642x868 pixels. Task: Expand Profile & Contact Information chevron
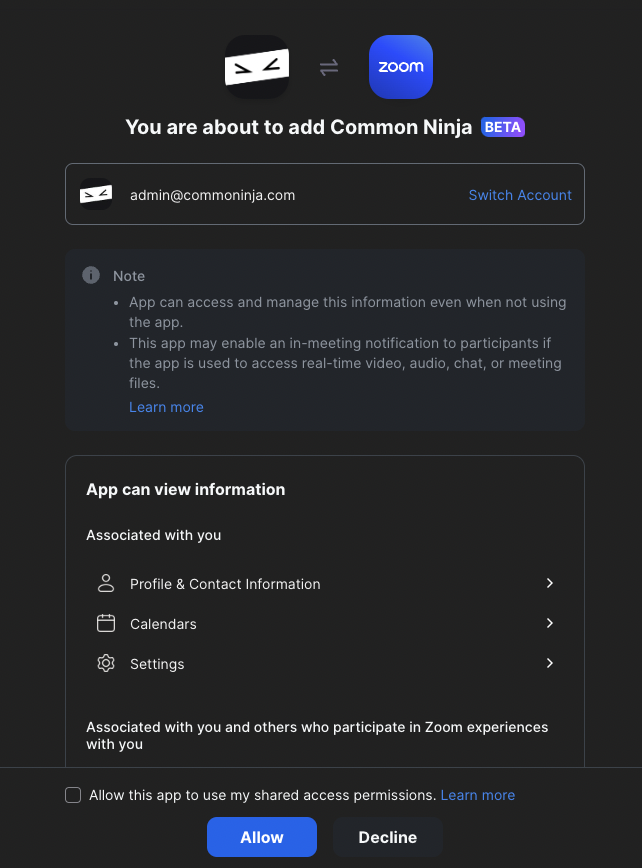coord(549,583)
